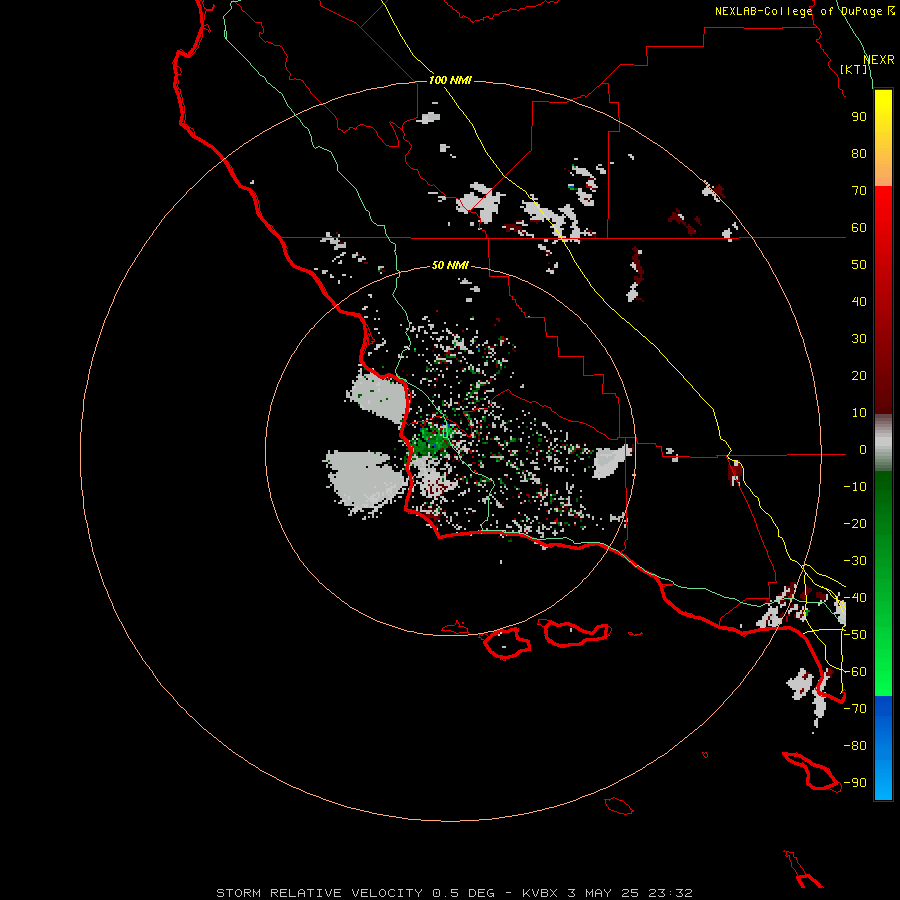The height and width of the screenshot is (900, 900).
Task: Click the [KT] units label above color bar
Action: click(854, 69)
